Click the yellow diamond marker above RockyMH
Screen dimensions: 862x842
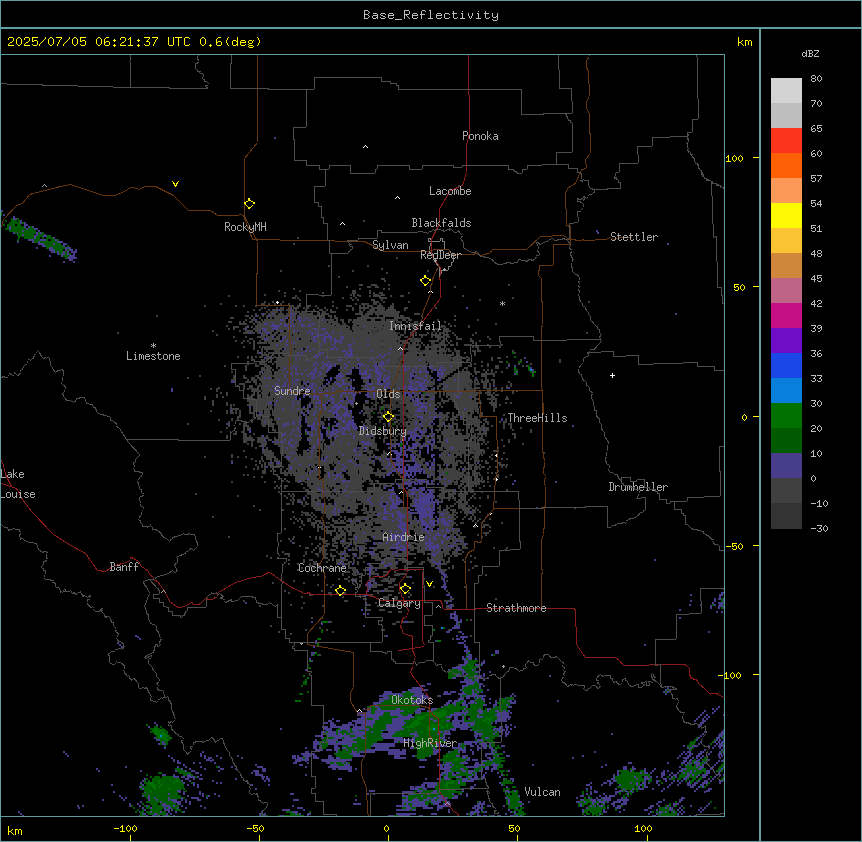click(x=249, y=203)
